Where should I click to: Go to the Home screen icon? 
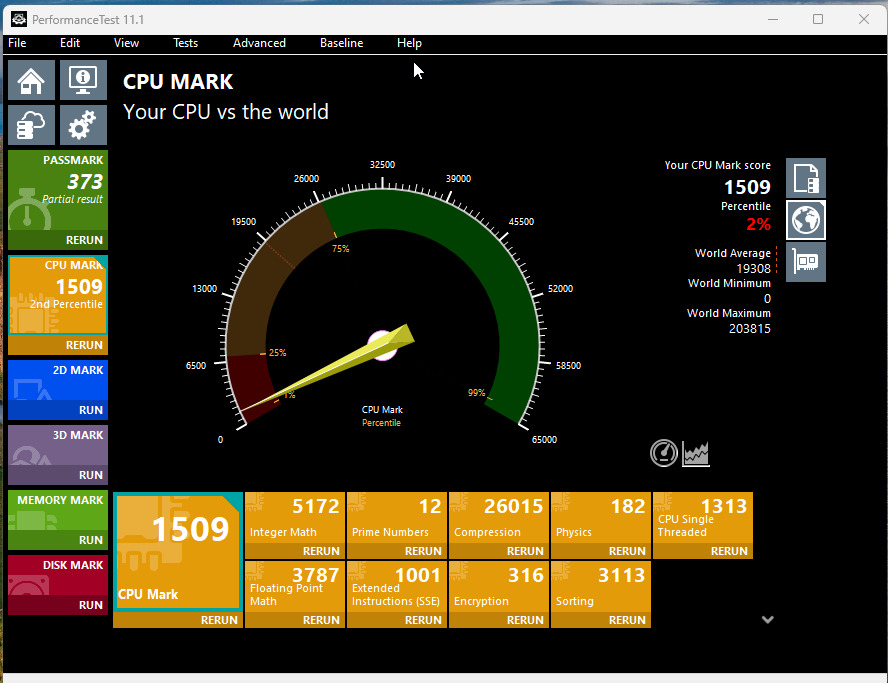point(31,80)
